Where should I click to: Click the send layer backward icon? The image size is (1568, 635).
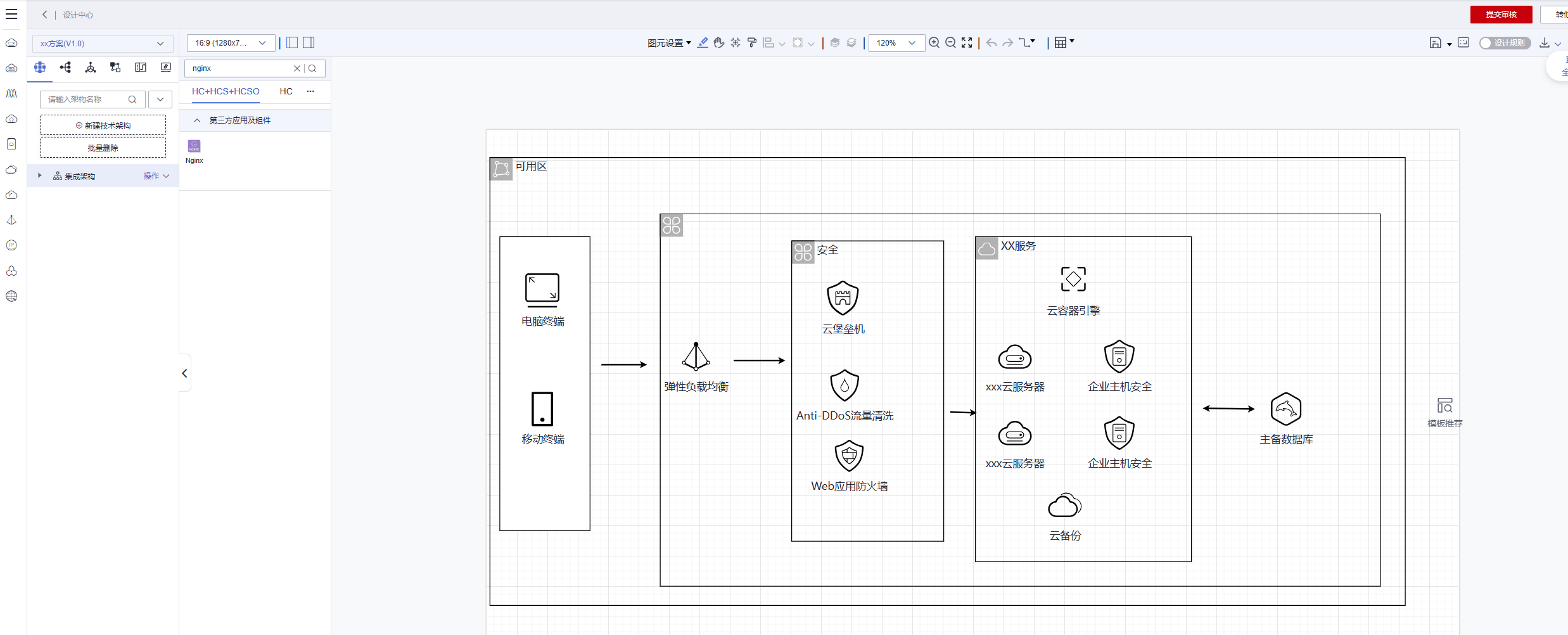851,42
